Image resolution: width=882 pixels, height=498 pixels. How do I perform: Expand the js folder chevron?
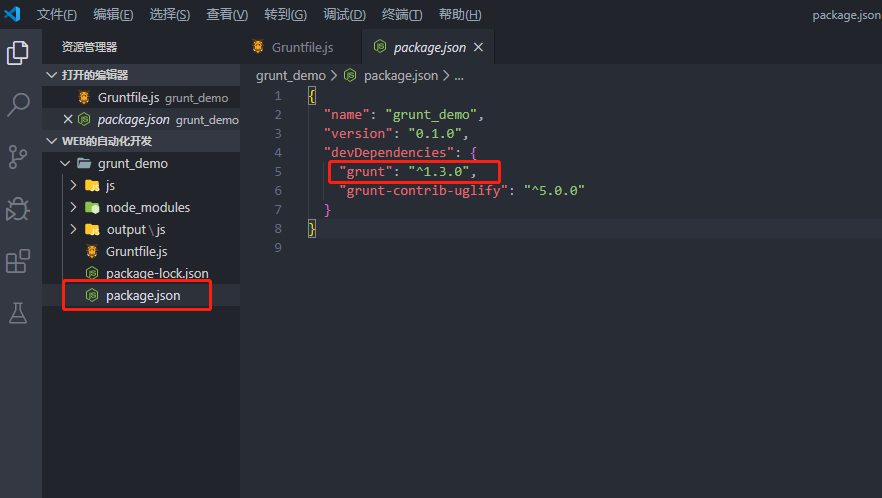tap(73, 185)
